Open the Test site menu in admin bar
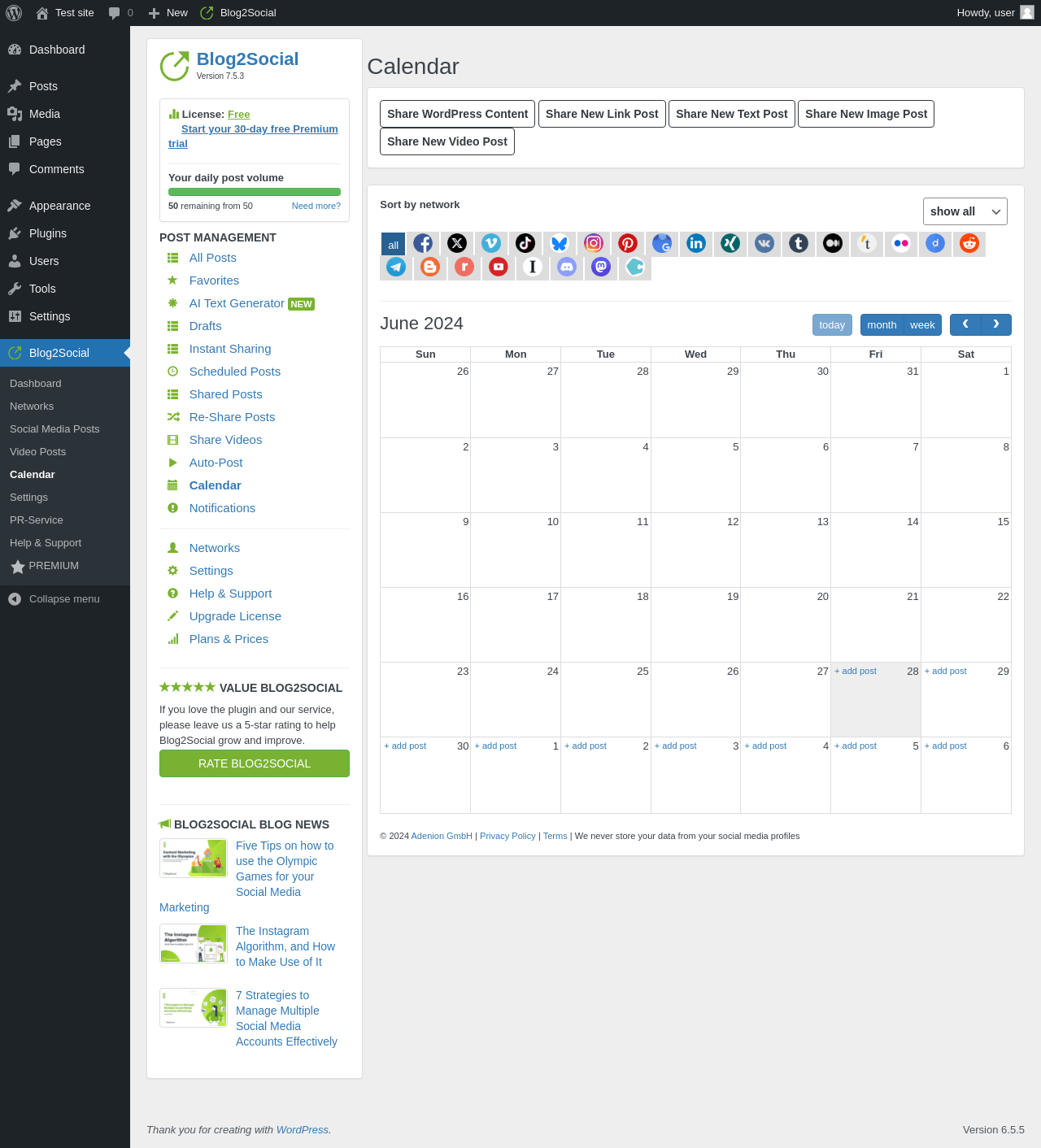 (x=65, y=13)
